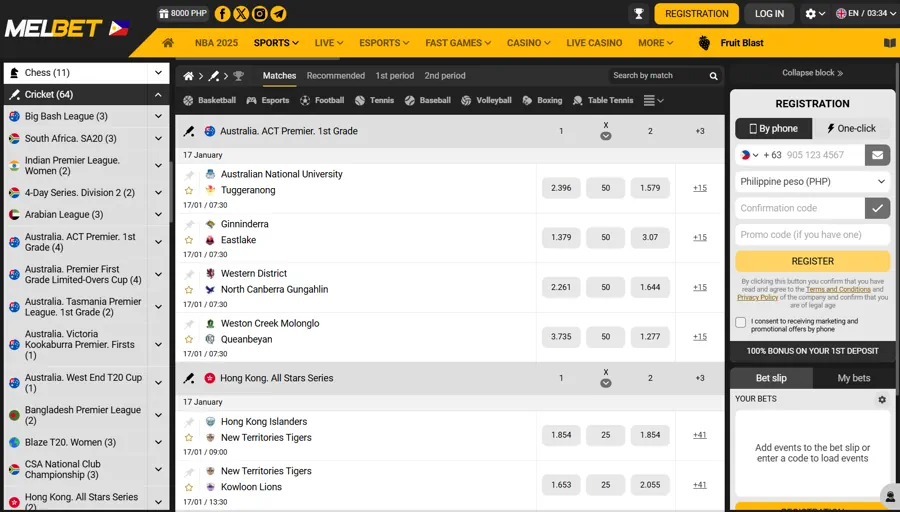Open the CASINO menu
Image resolution: width=900 pixels, height=512 pixels.
(x=528, y=43)
